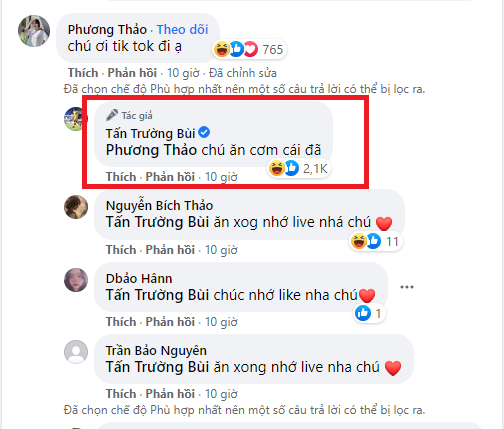Click Tấn Trường Bùi's avatar thumbnail
Screen dimensions: 504x429
pos(76,119)
